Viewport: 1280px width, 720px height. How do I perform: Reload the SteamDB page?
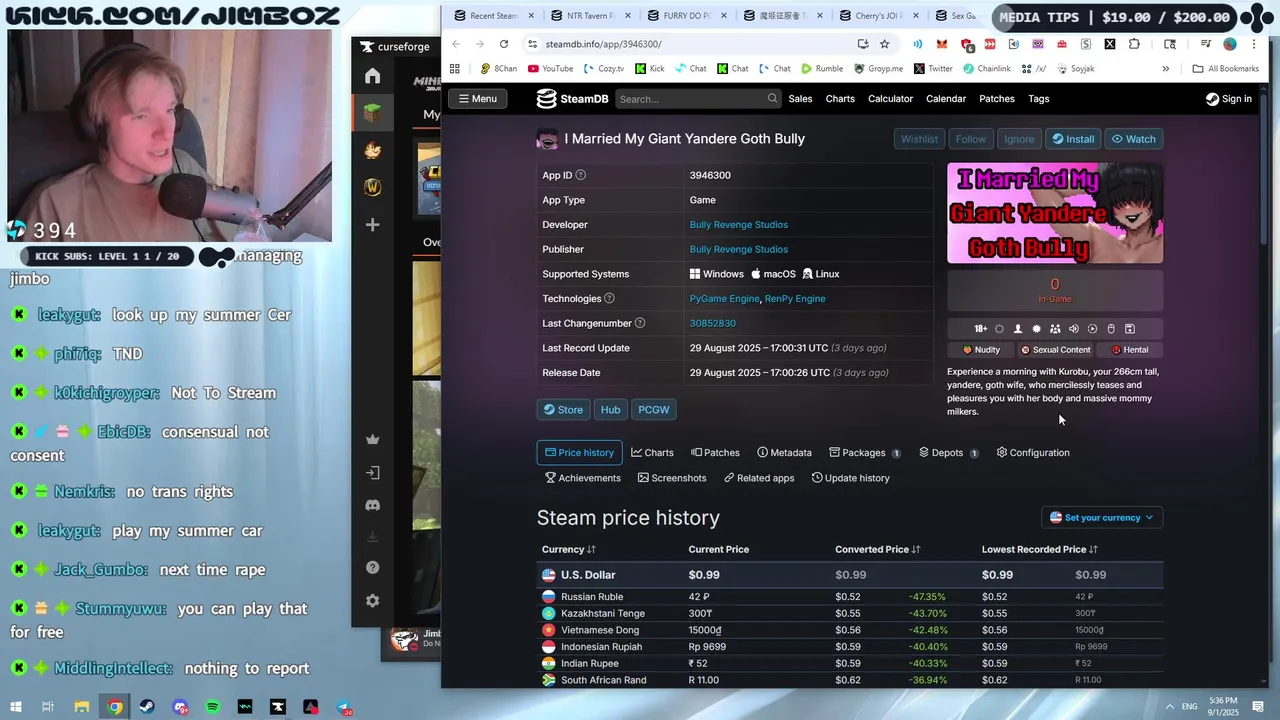click(504, 44)
